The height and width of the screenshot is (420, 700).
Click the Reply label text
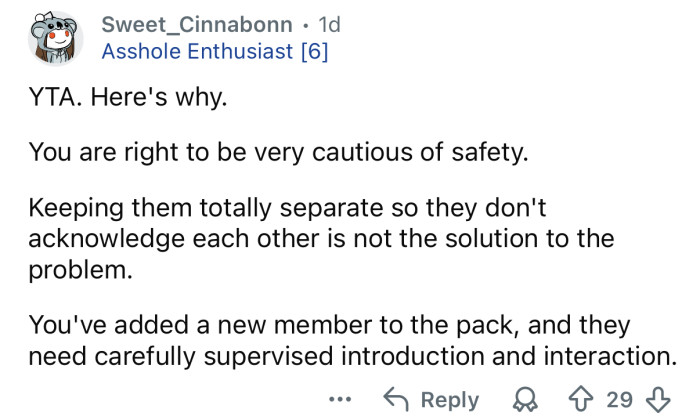coord(450,399)
